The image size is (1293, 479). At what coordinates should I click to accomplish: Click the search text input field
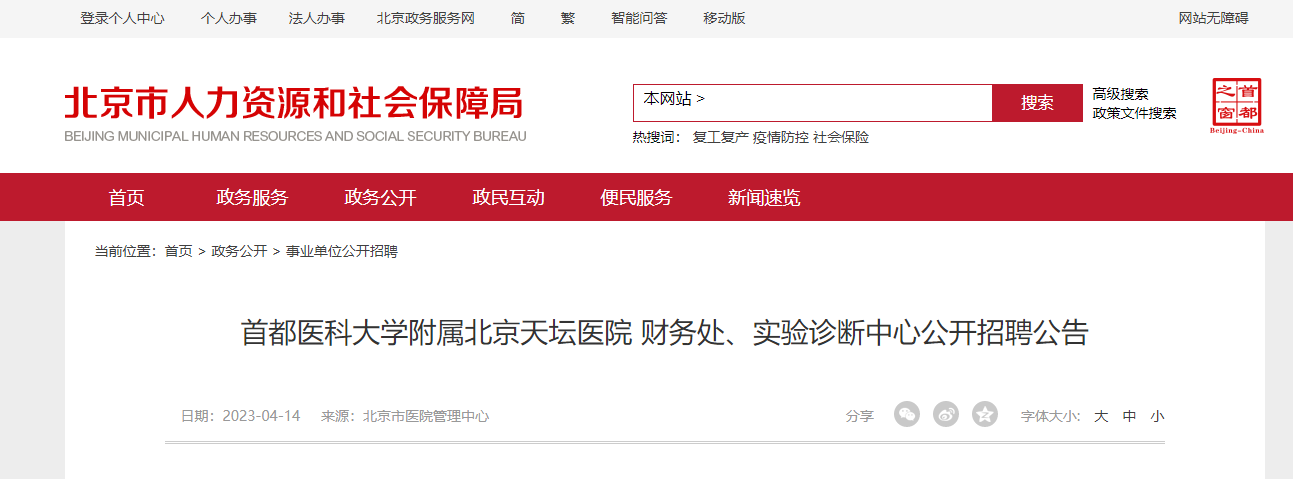(850, 103)
